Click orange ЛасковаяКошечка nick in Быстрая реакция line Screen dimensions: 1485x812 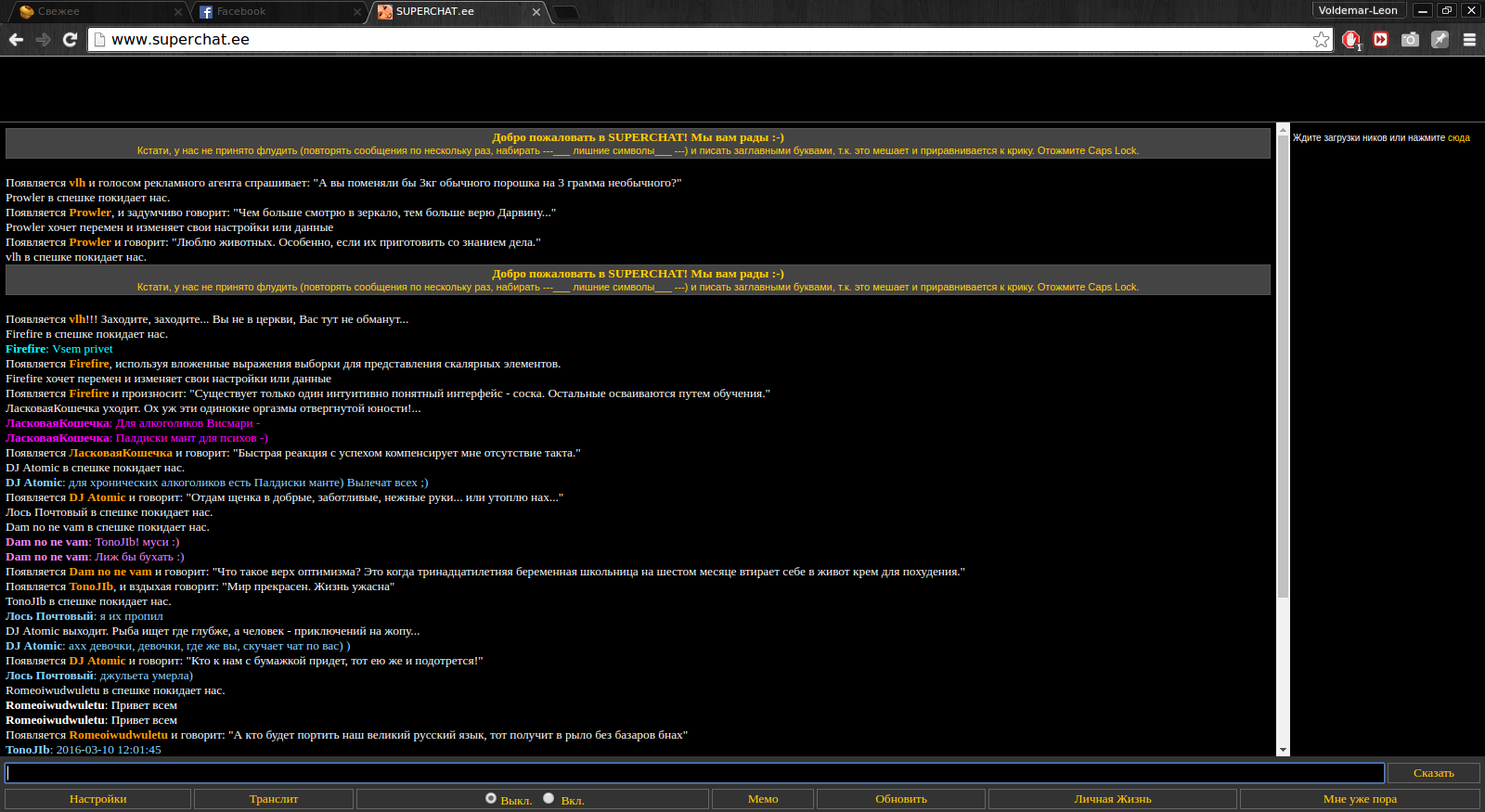click(121, 453)
